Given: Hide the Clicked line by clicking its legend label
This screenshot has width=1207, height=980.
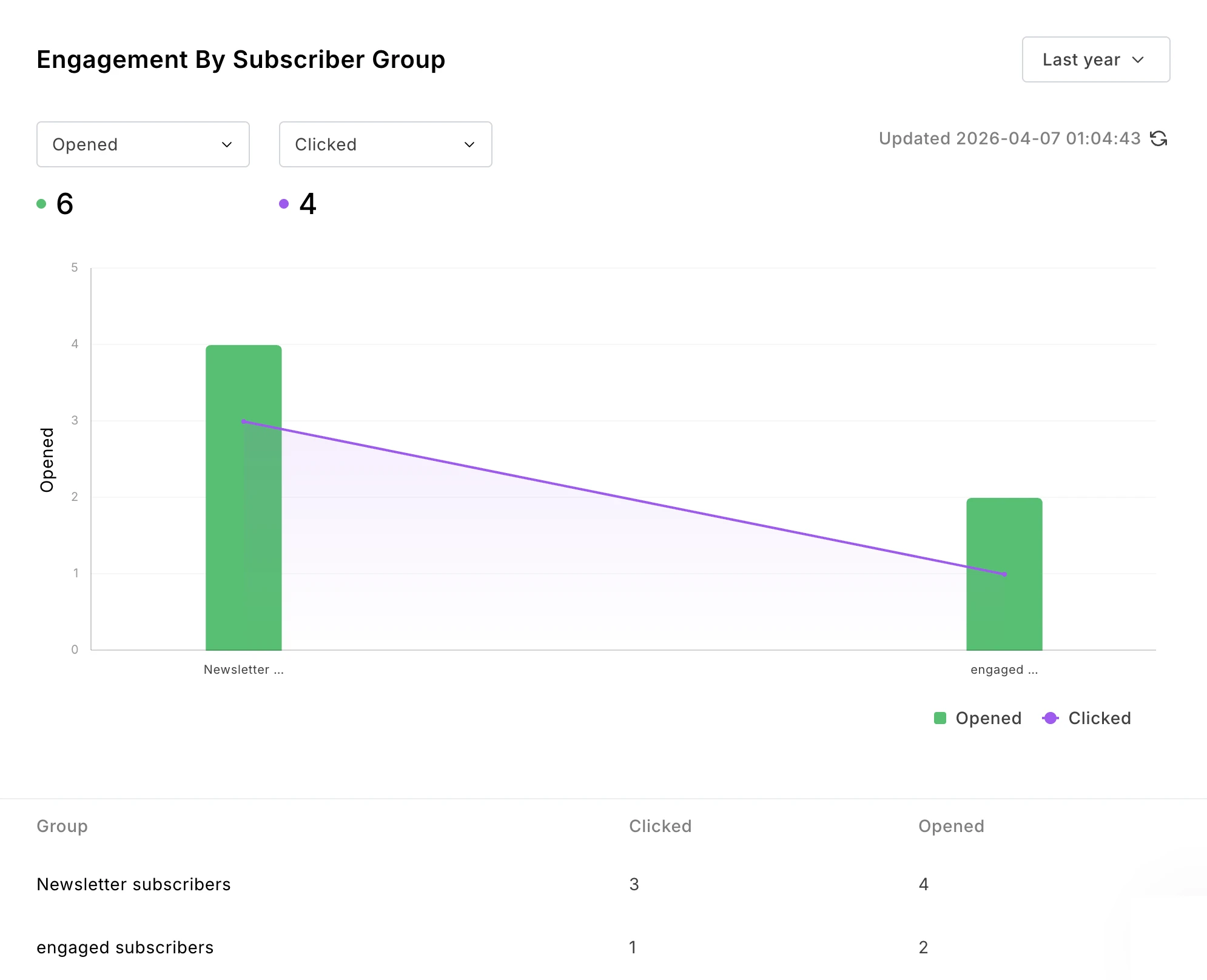Looking at the screenshot, I should (1099, 718).
